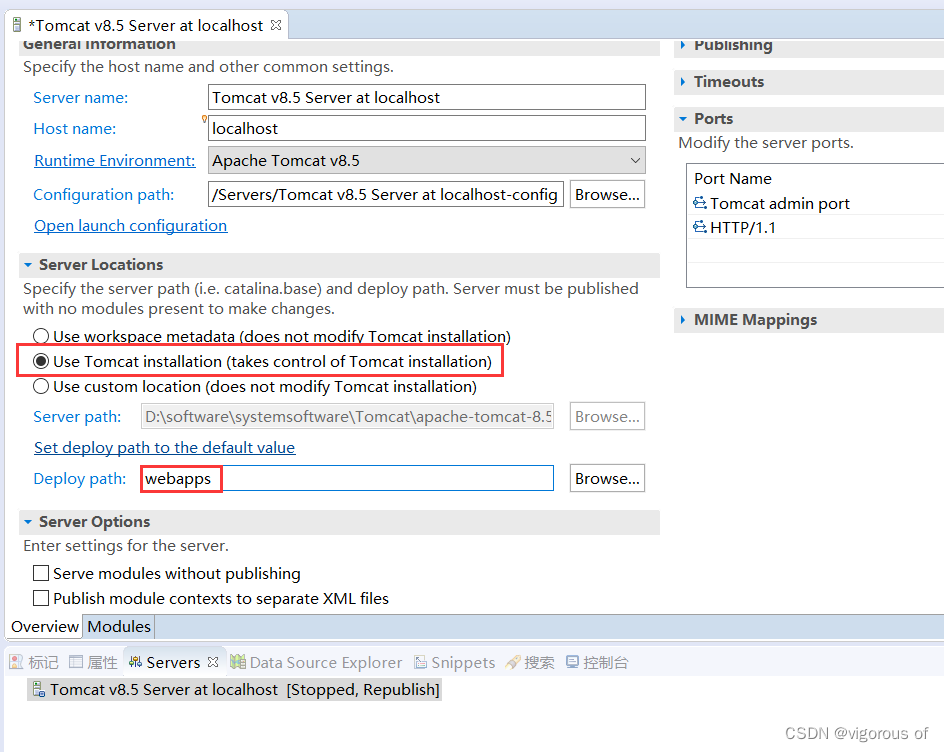Image resolution: width=944 pixels, height=752 pixels.
Task: Open the Snippets tab
Action: [x=455, y=662]
